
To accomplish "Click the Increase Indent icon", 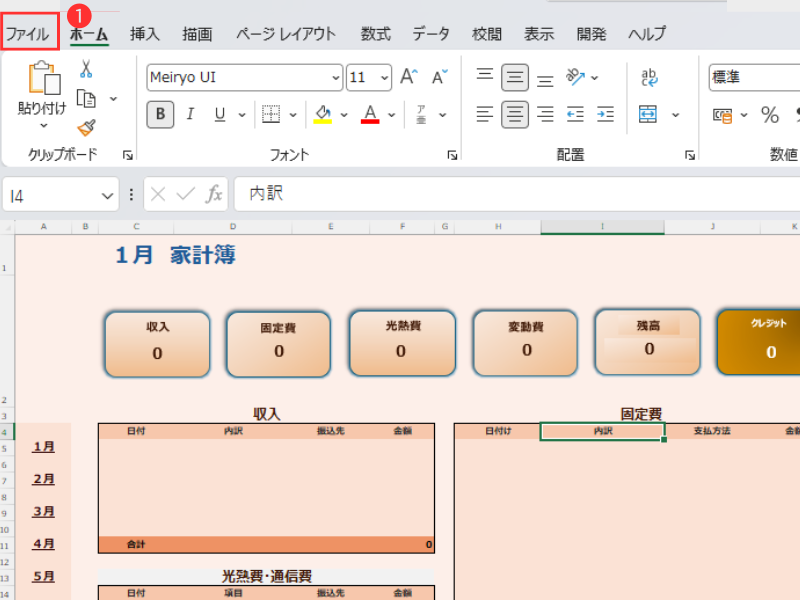I will 605,115.
